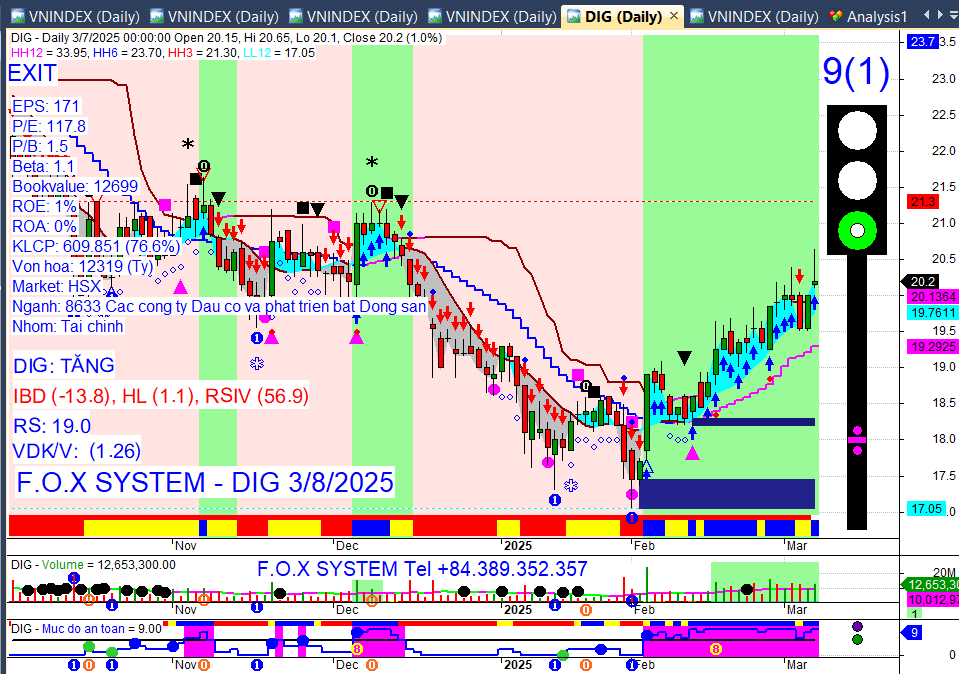
Task: Click the DIG: TĂNG trend label
Action: click(64, 366)
